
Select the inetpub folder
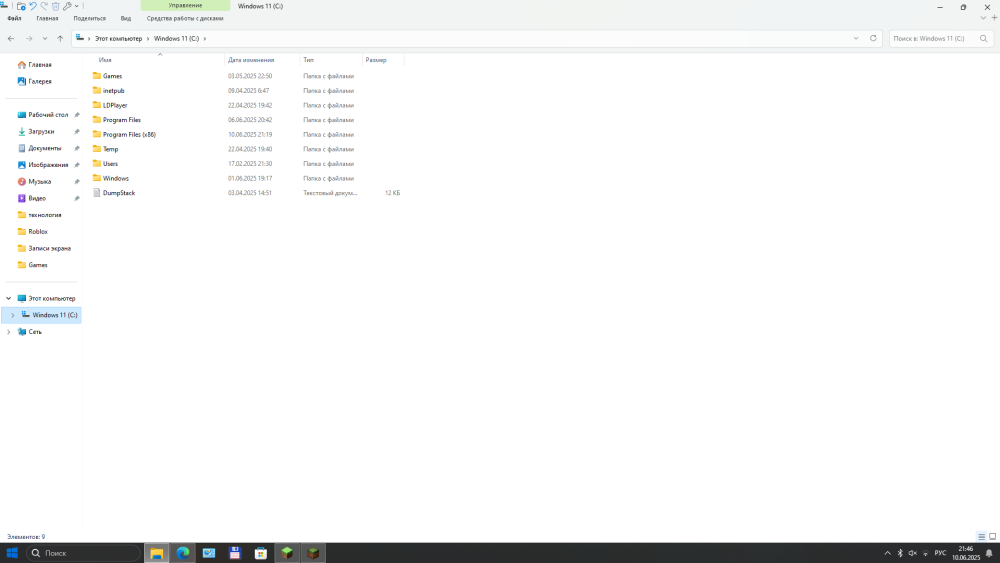[114, 91]
